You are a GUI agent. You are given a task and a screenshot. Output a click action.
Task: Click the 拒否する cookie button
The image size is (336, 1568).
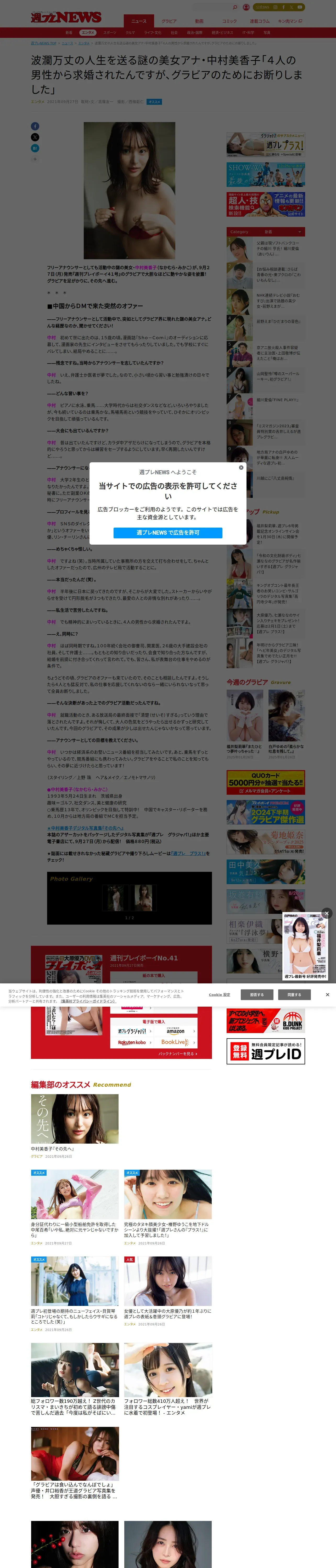pos(257,995)
